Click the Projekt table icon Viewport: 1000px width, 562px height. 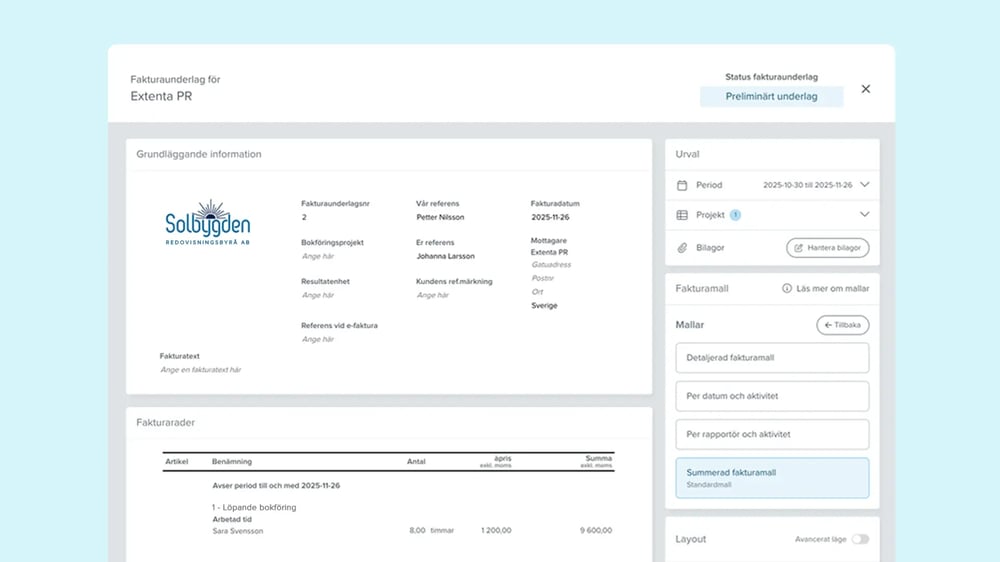click(682, 215)
